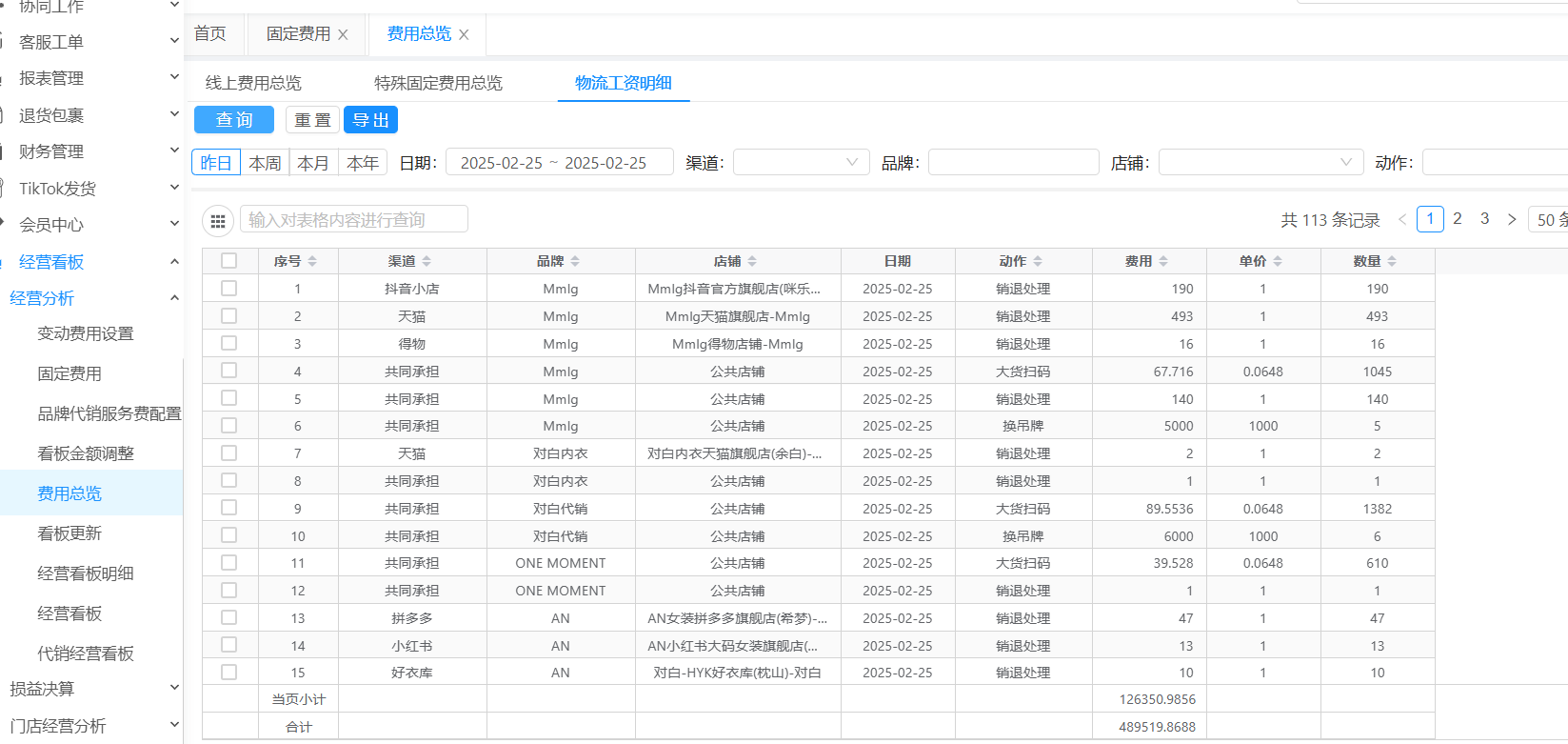The image size is (1568, 744).
Task: Switch to 线上费用总览 tab
Action: point(253,83)
